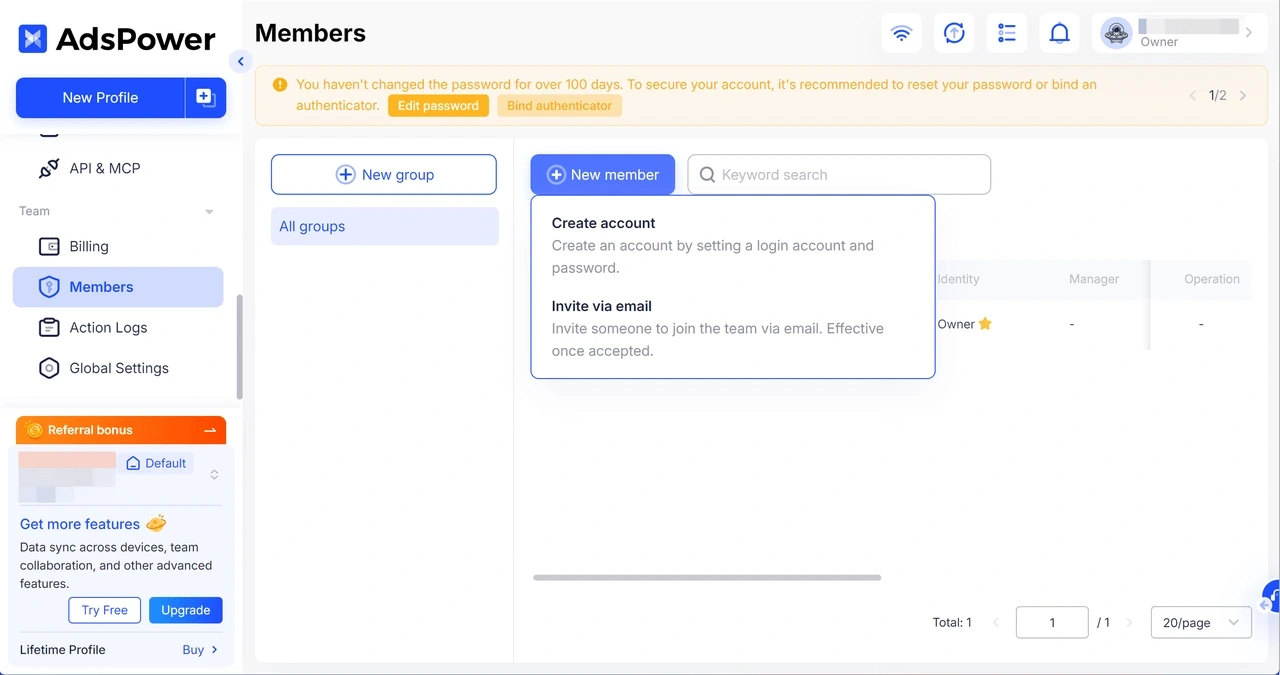Image resolution: width=1280 pixels, height=675 pixels.
Task: Open the Referral bonus banner
Action: 121,430
